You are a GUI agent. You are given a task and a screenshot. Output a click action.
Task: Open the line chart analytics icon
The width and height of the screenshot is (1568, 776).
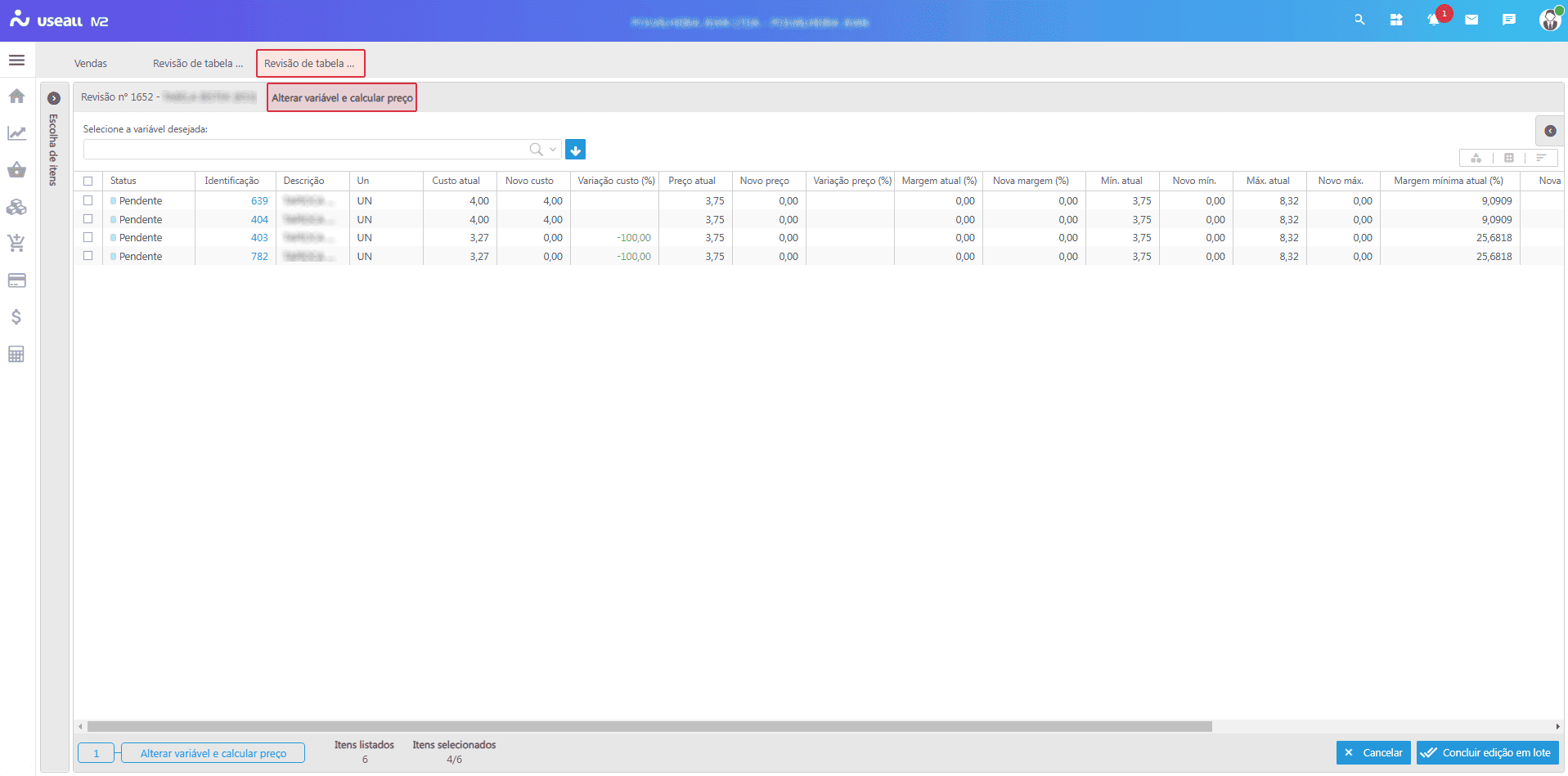tap(16, 133)
